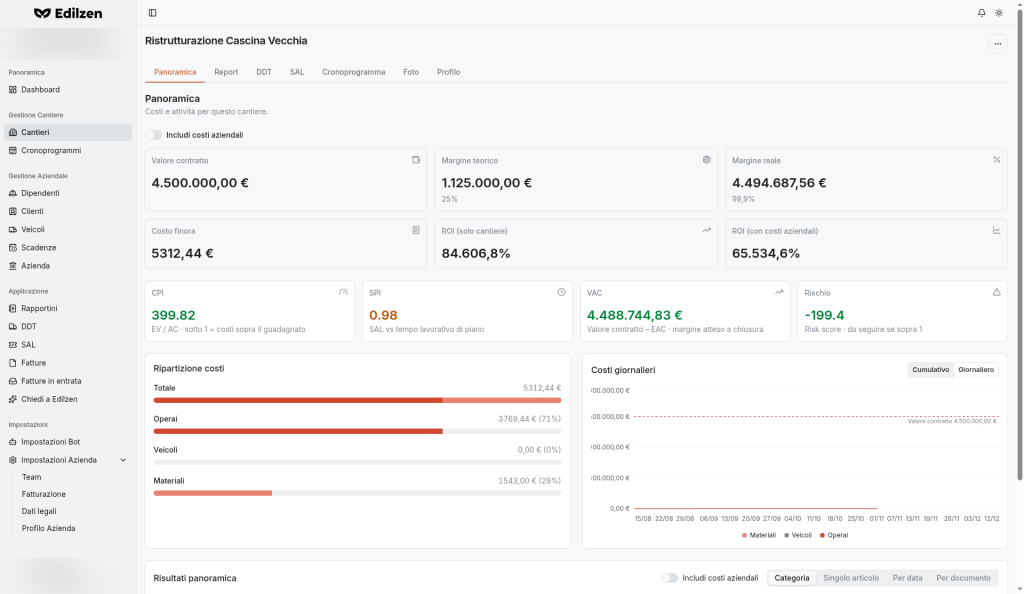Switch theme with the sun icon

999,13
